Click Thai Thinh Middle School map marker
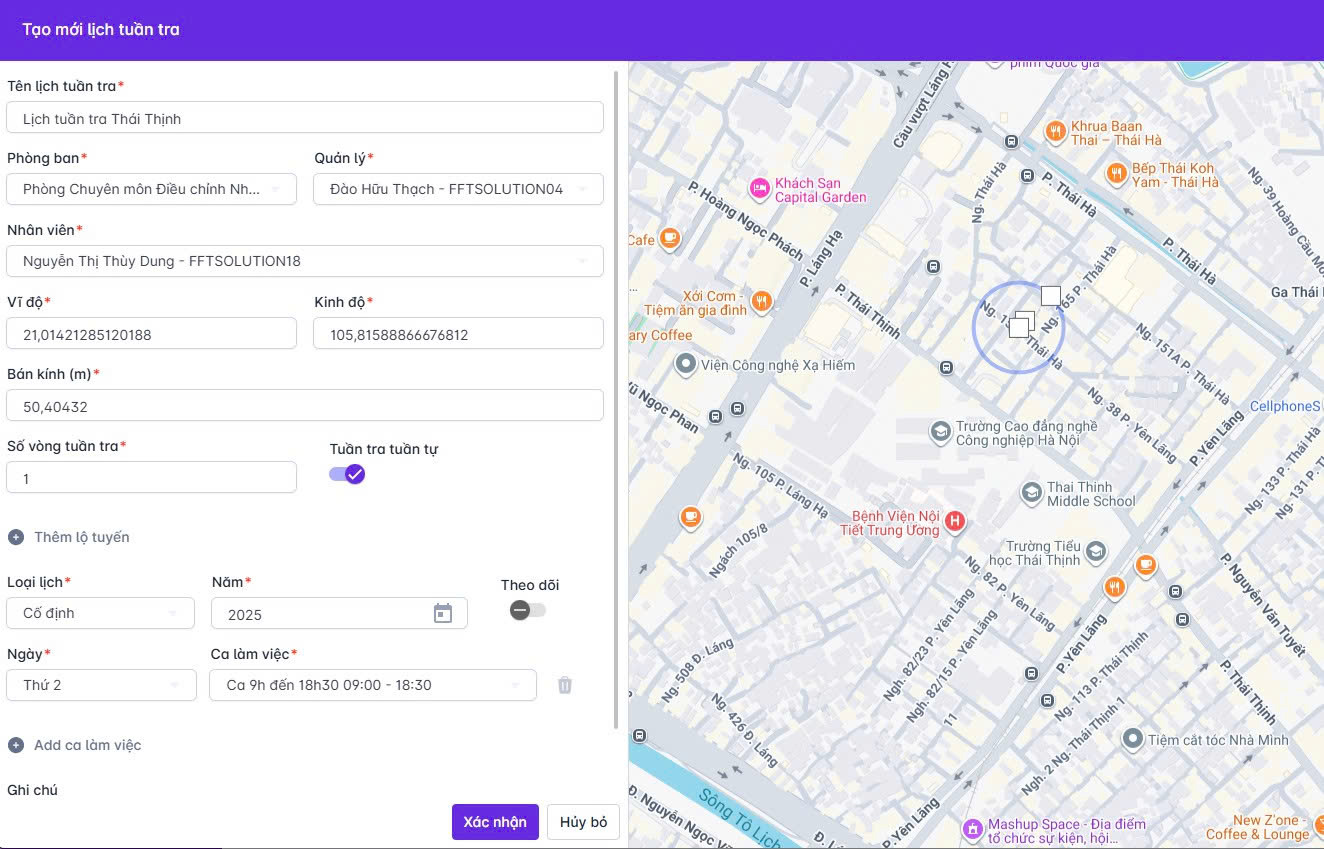Screen dimensions: 1324x849 pos(1031,493)
